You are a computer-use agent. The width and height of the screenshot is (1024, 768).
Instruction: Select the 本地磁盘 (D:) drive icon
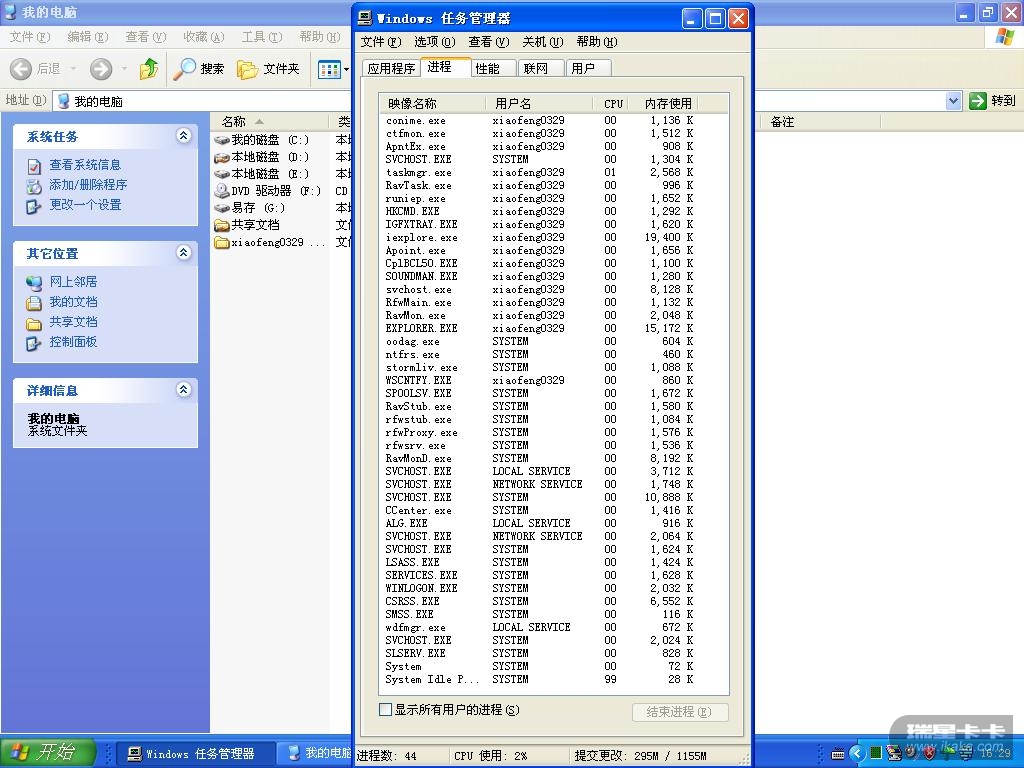coord(222,157)
